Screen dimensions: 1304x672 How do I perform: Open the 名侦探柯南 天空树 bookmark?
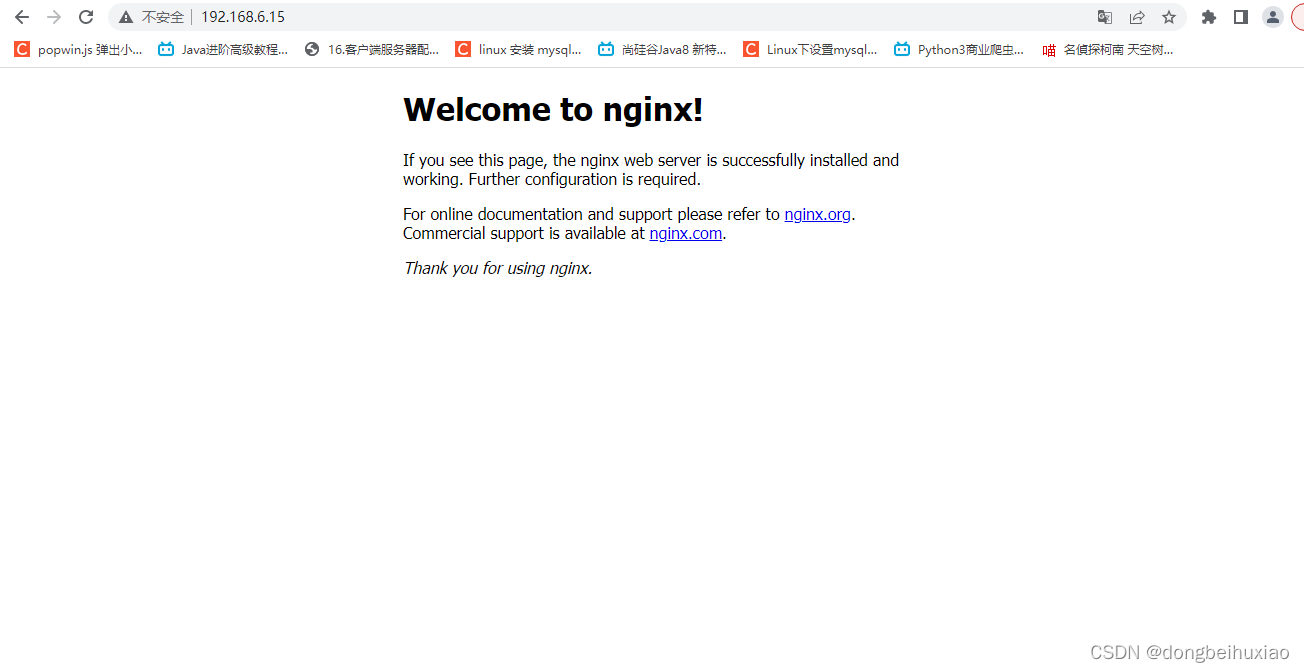[1107, 49]
